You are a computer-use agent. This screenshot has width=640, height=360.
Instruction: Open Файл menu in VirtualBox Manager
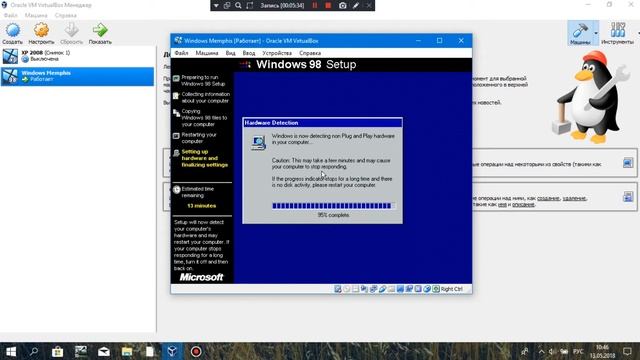(x=11, y=15)
